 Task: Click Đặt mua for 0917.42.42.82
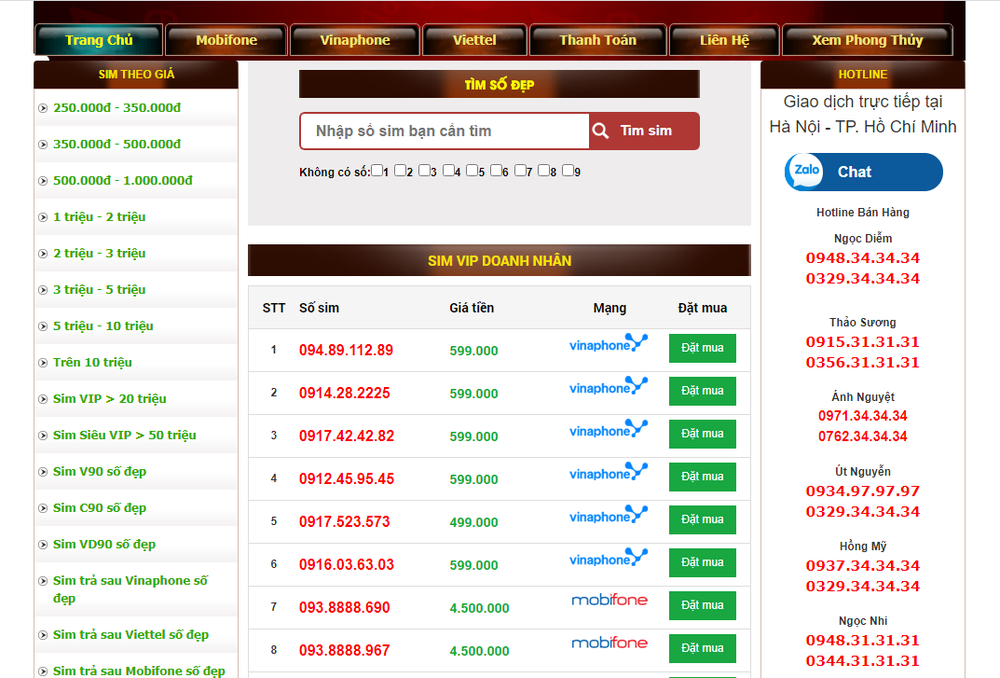[x=702, y=434]
